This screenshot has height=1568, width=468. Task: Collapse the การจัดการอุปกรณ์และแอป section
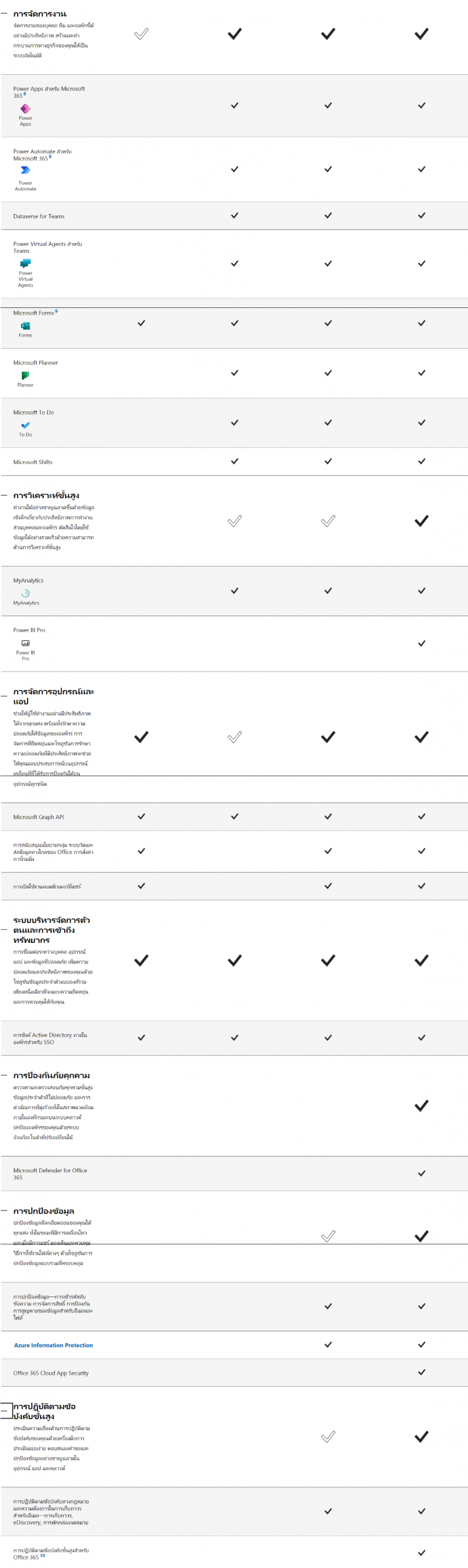(x=4, y=696)
